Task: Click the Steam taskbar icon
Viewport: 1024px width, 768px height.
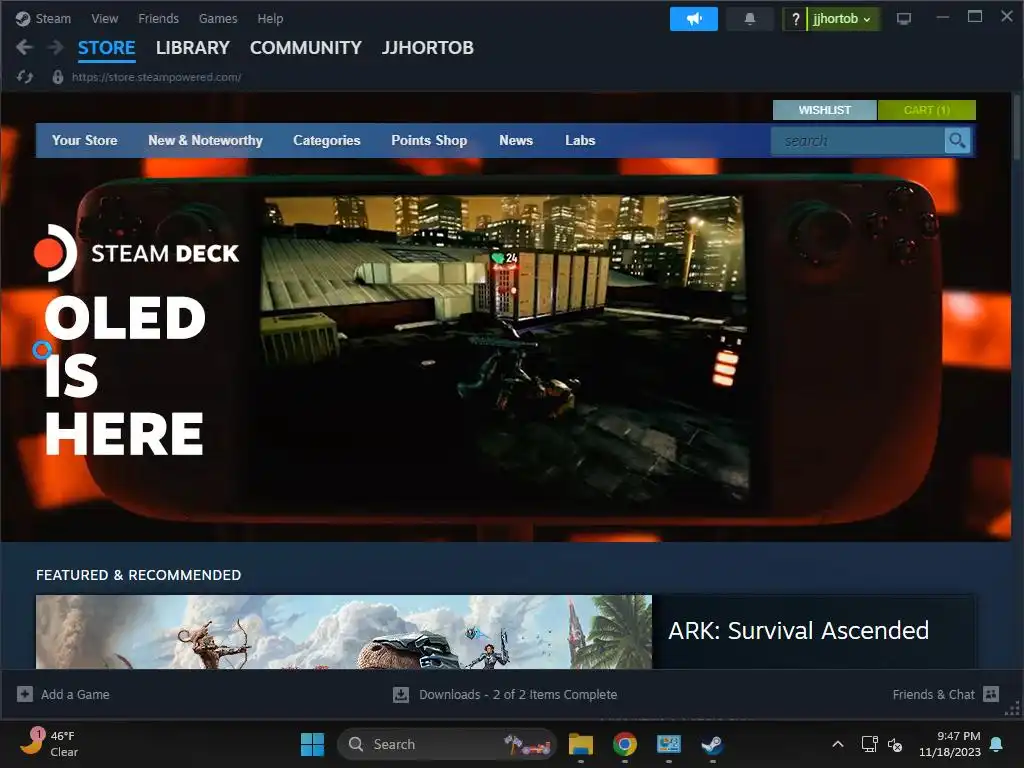Action: click(712, 744)
